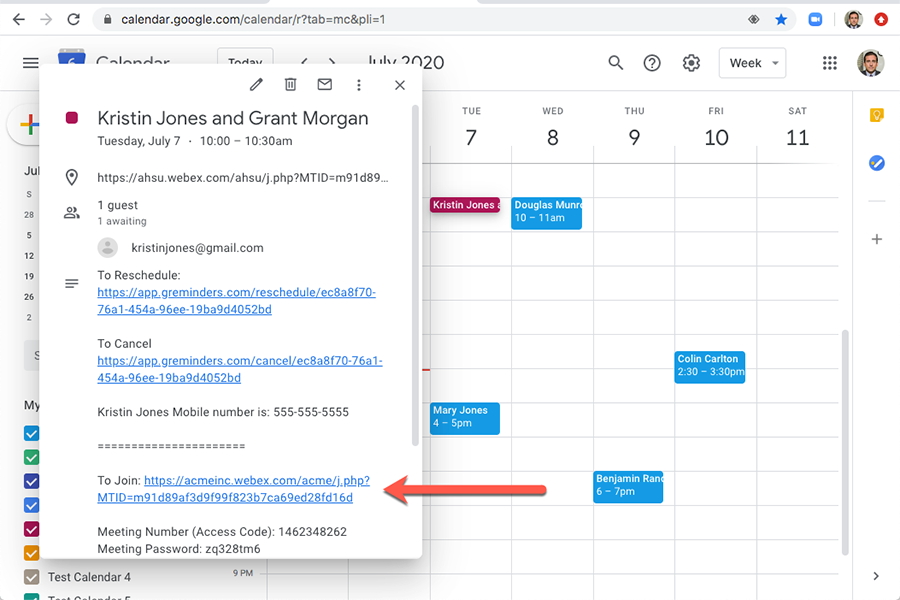This screenshot has height=600, width=900.
Task: Toggle the dark blue calendar checkbox
Action: [32, 481]
